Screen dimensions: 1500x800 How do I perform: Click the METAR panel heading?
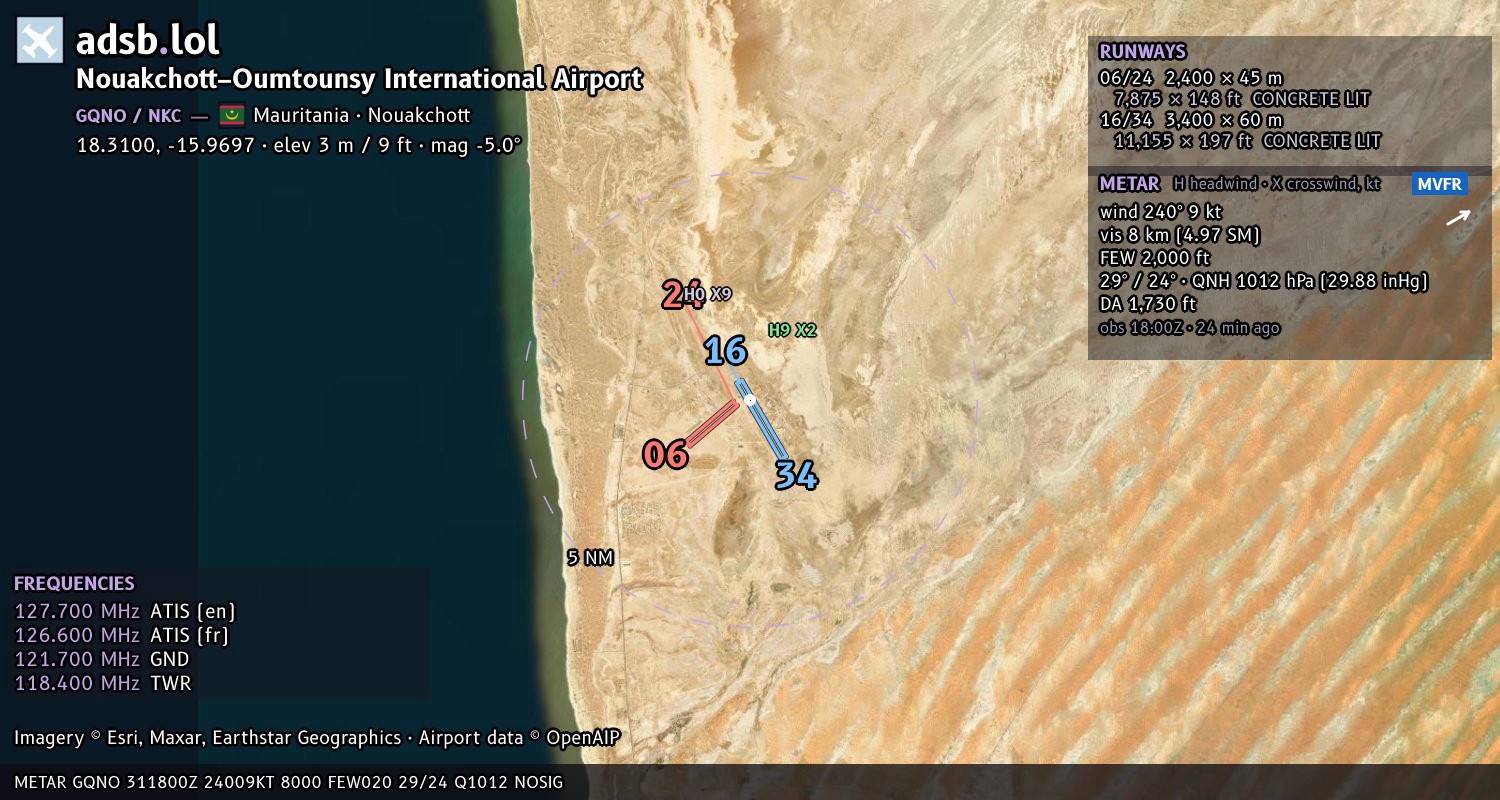point(1129,184)
